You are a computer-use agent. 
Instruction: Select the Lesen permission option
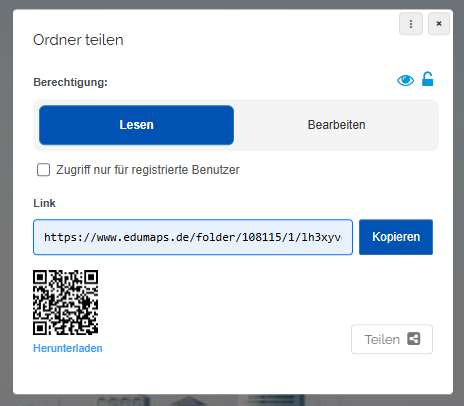pyautogui.click(x=136, y=125)
